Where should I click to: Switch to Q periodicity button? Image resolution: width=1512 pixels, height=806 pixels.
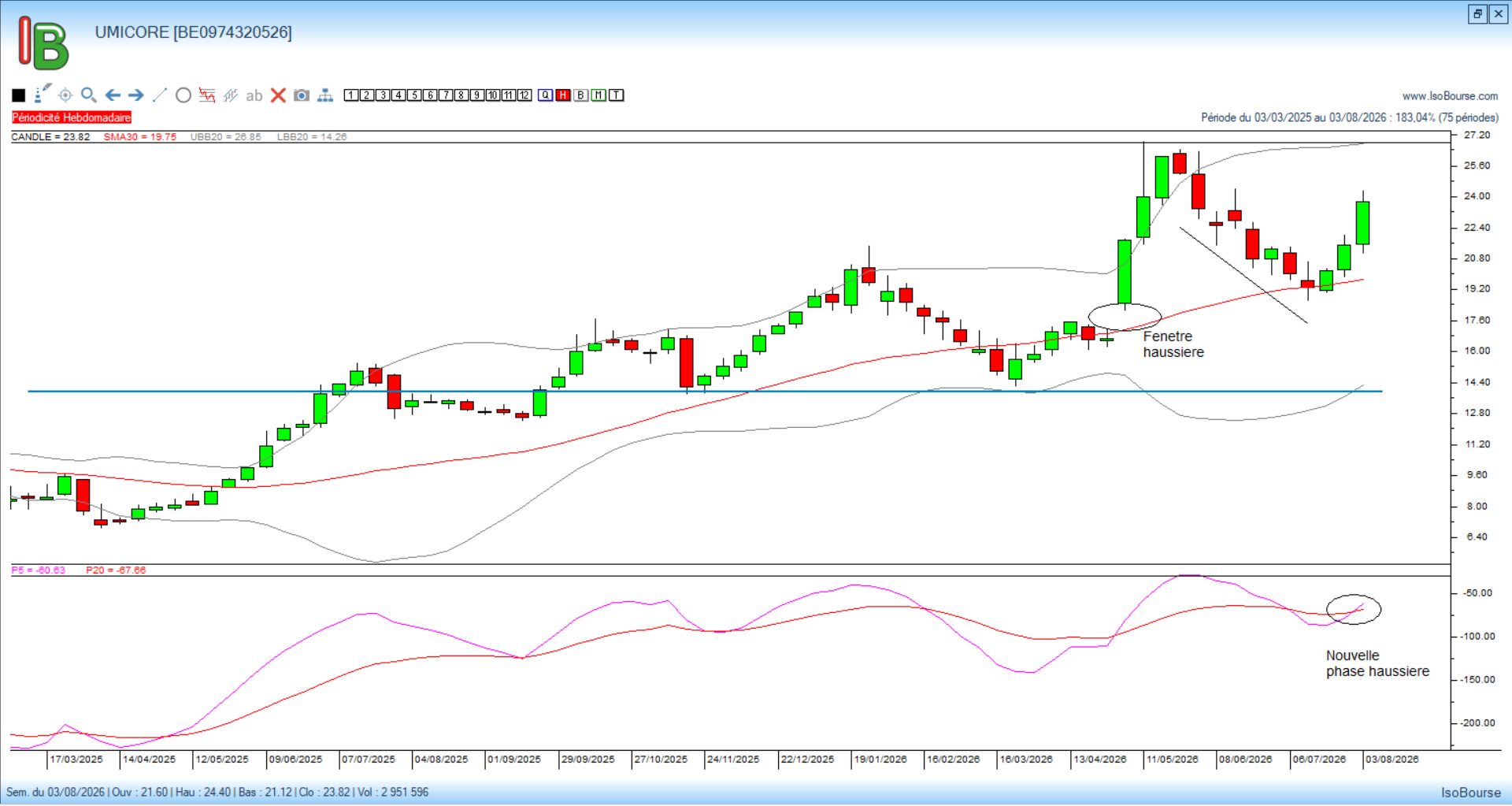pos(546,95)
